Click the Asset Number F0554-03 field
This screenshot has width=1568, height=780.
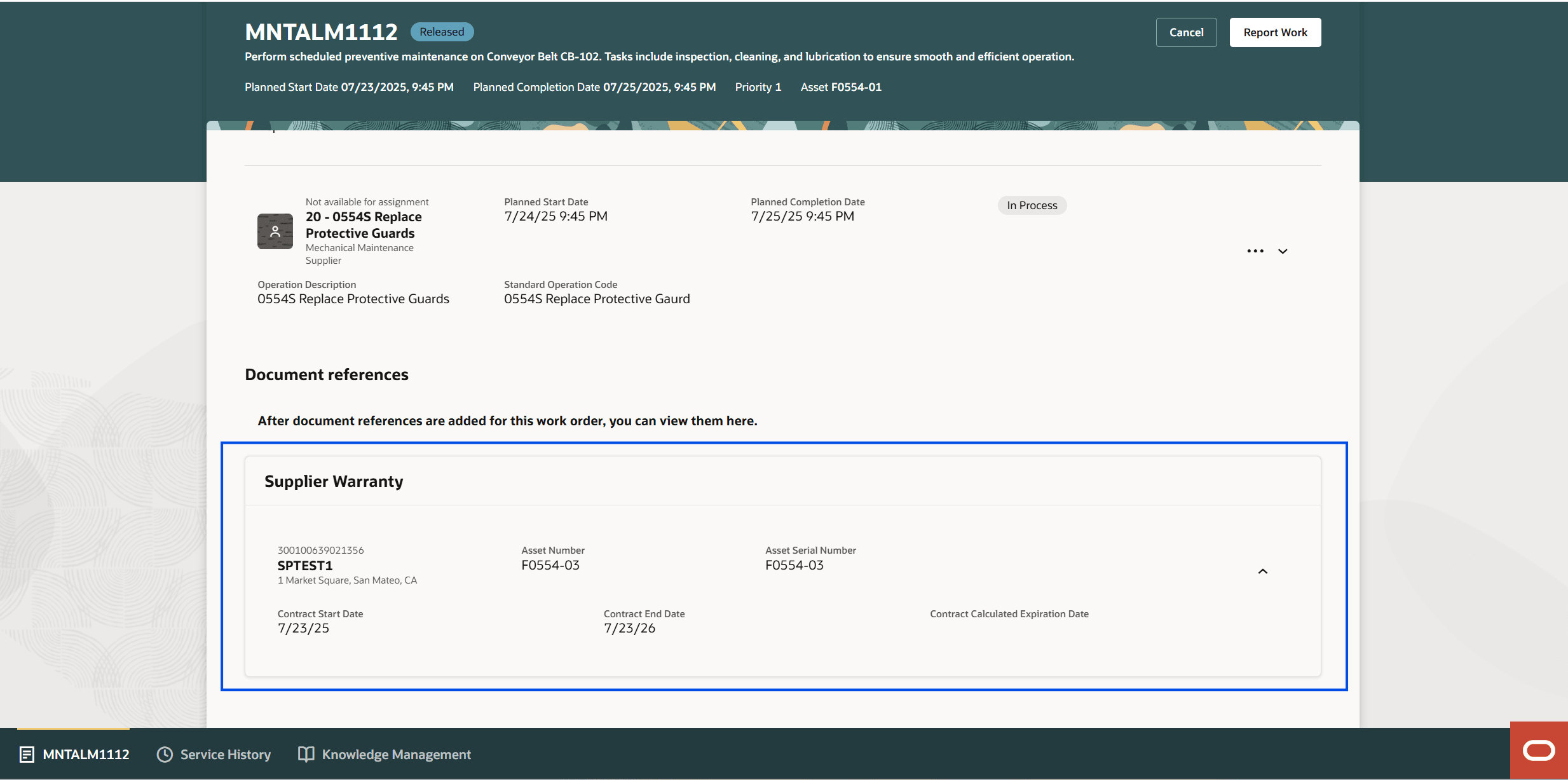[x=550, y=564]
